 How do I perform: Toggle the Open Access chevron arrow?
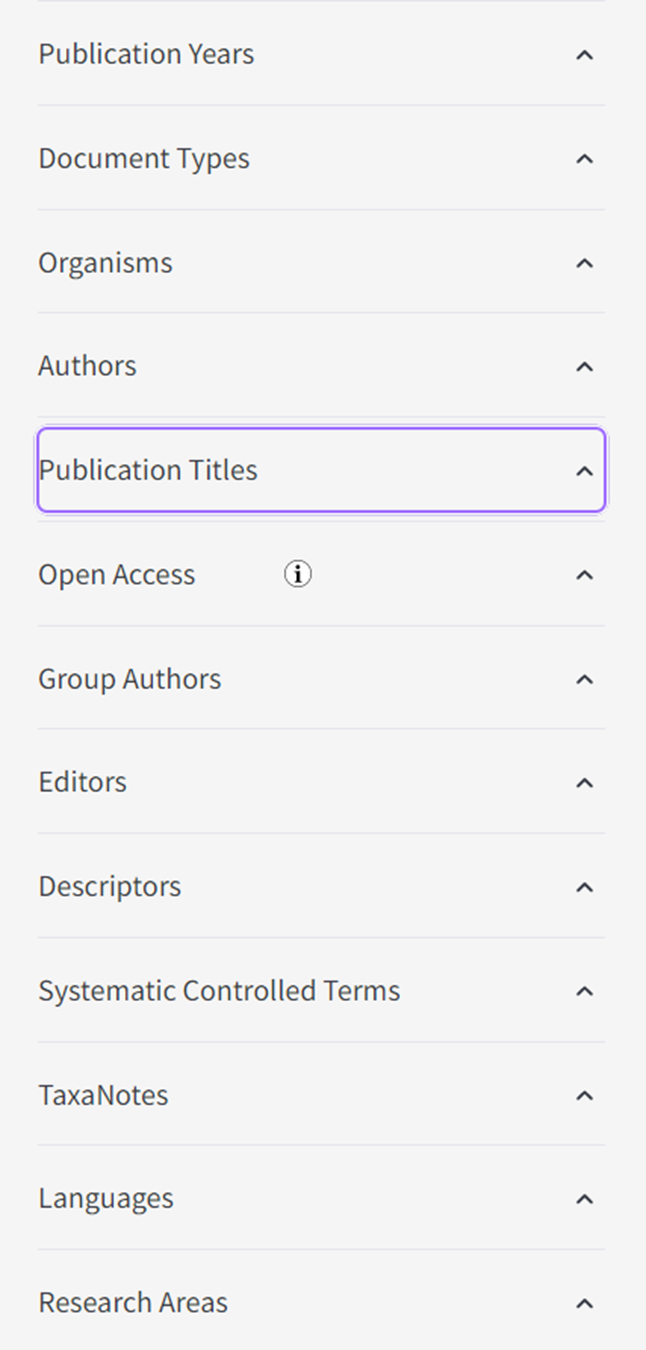pos(585,575)
